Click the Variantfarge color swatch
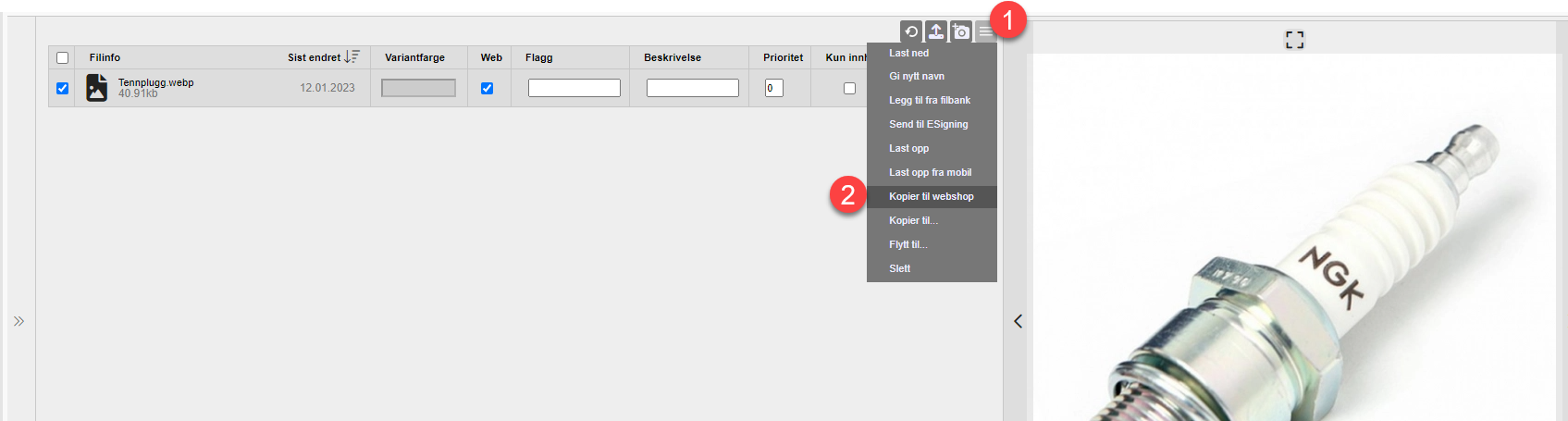This screenshot has height=421, width=1568. click(418, 88)
